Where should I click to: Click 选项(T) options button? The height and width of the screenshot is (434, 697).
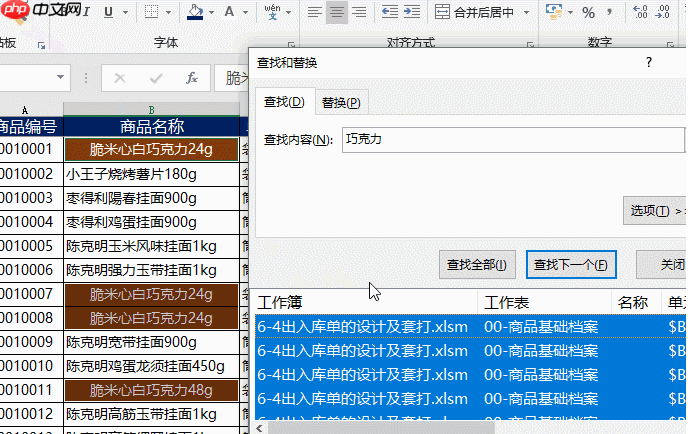pos(655,210)
